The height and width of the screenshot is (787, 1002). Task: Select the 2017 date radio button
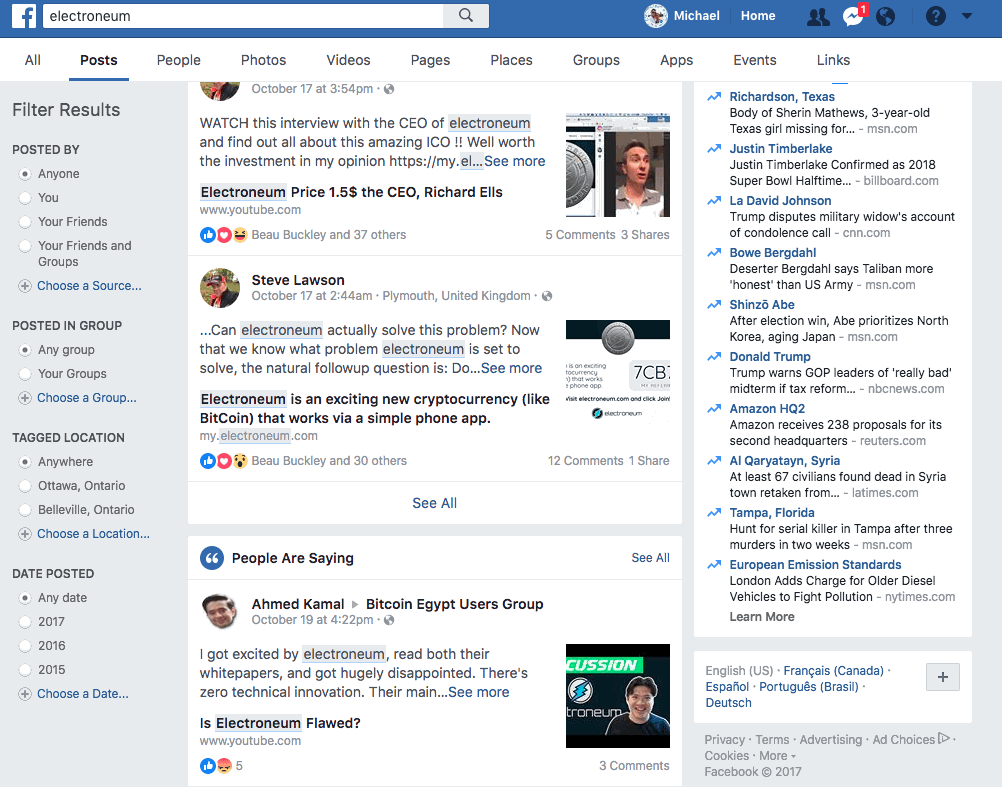point(25,622)
